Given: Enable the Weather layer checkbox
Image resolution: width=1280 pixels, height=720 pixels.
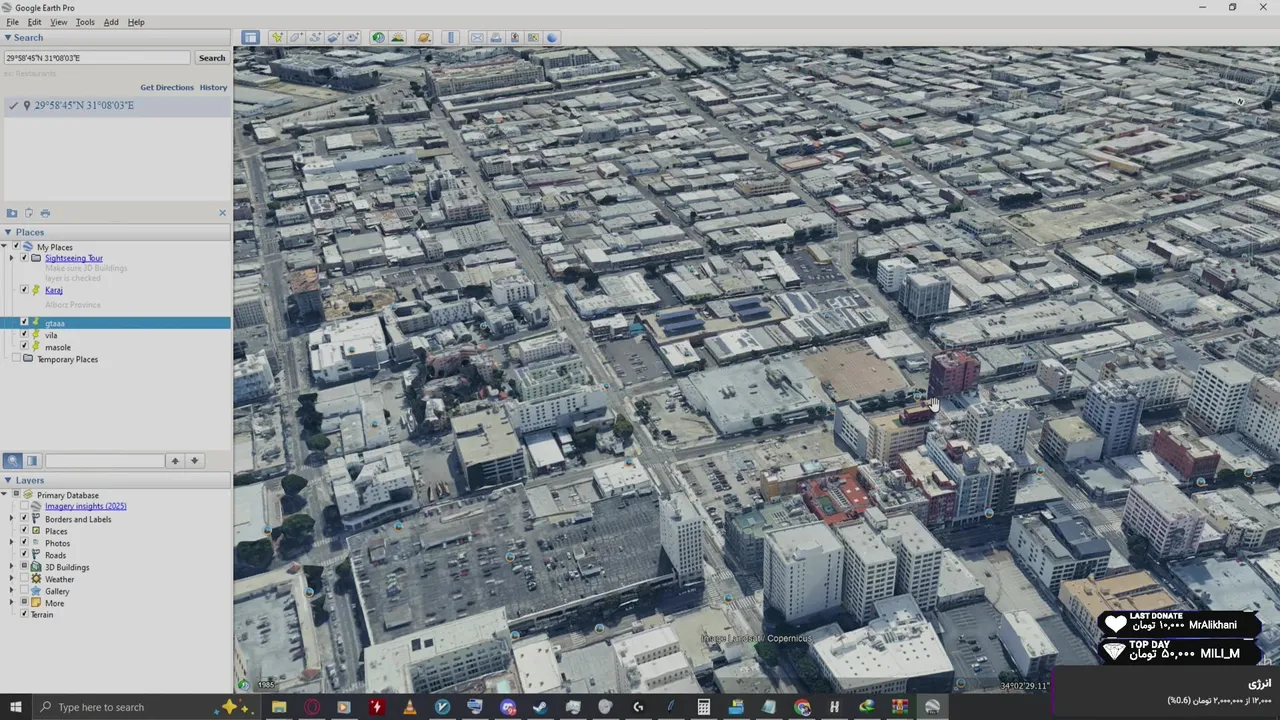Looking at the screenshot, I should click(x=24, y=579).
